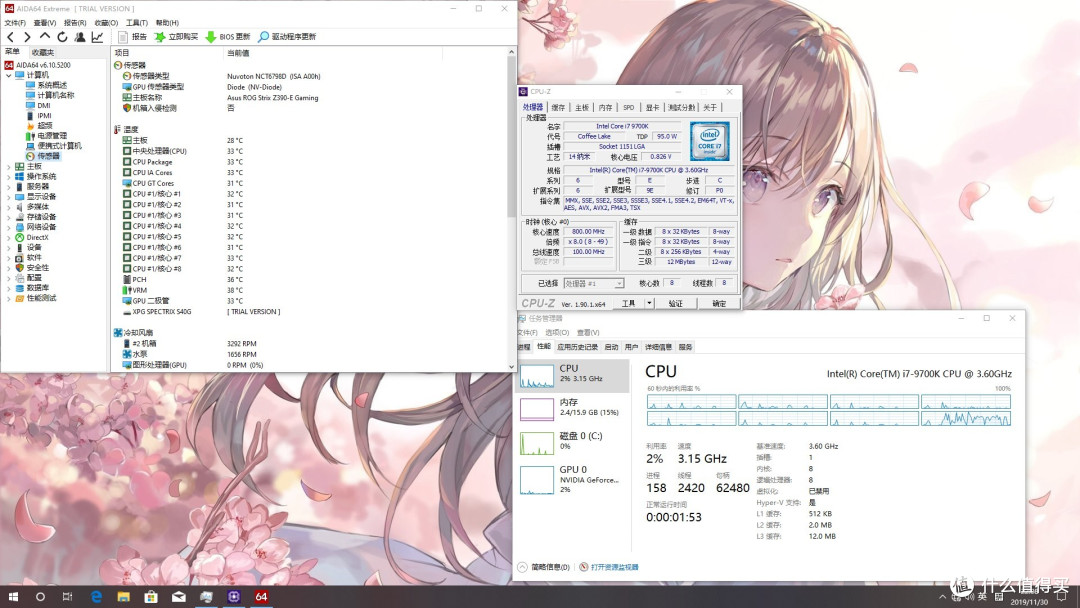
Task: Click the 水泵 pump fan row
Action: pyautogui.click(x=309, y=355)
